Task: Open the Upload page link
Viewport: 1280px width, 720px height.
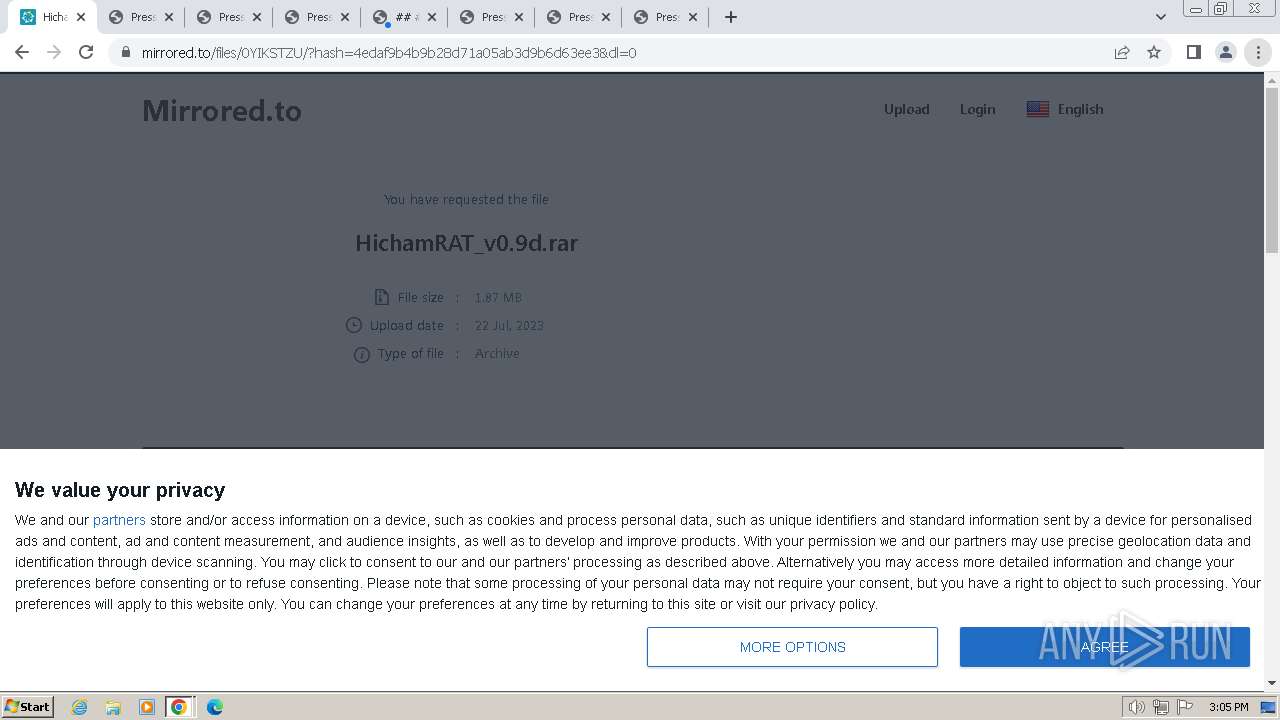Action: pyautogui.click(x=906, y=109)
